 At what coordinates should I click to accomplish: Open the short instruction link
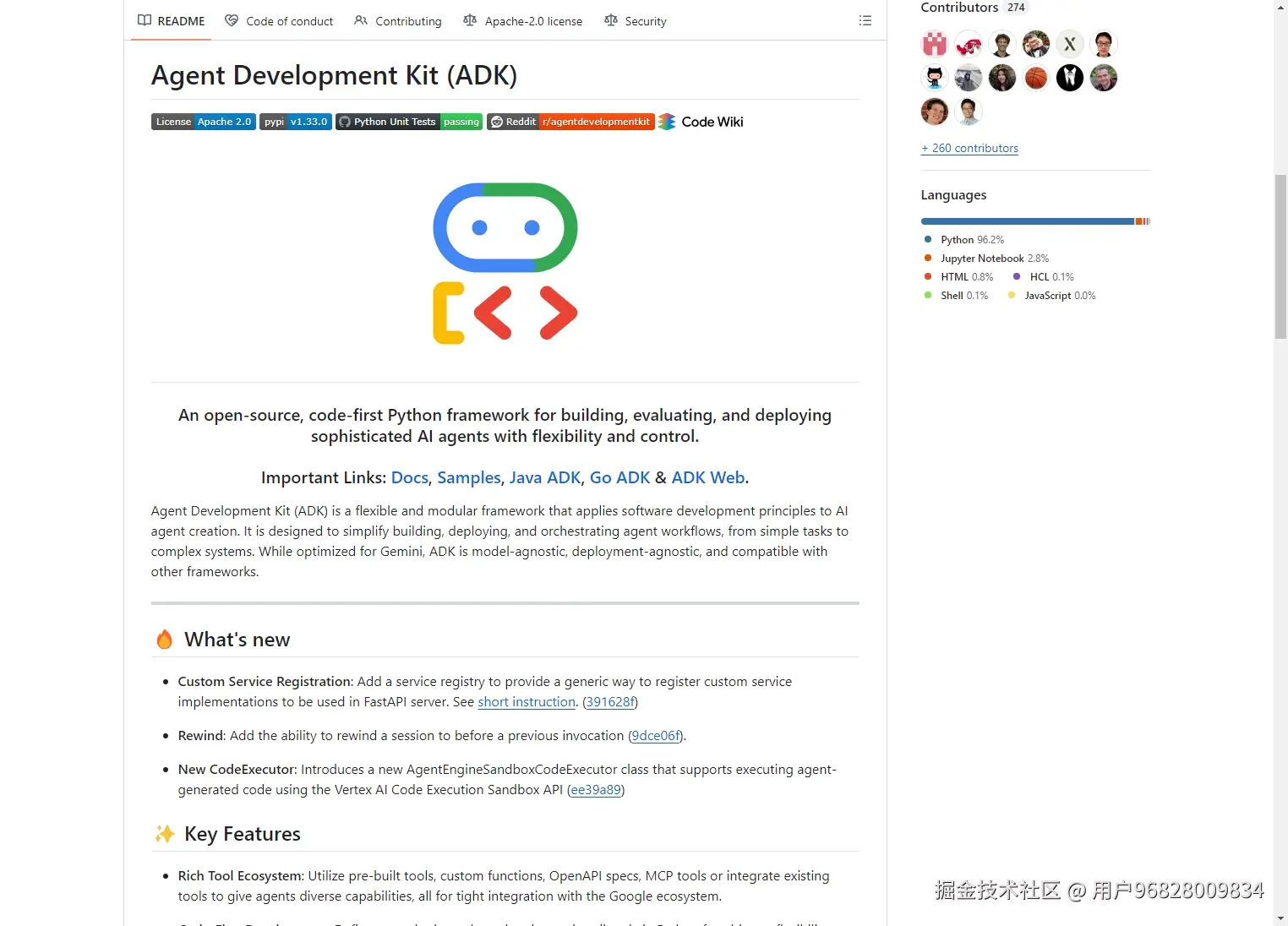coord(527,702)
